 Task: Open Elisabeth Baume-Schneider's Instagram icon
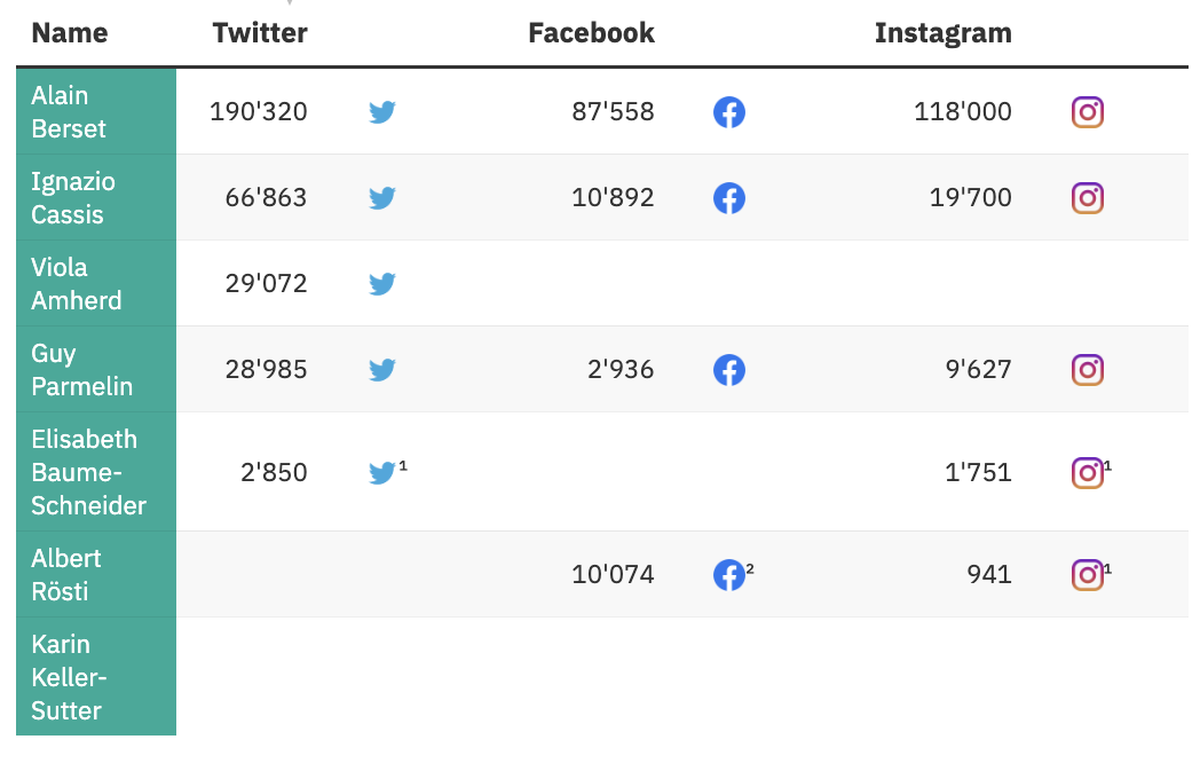pyautogui.click(x=1087, y=472)
